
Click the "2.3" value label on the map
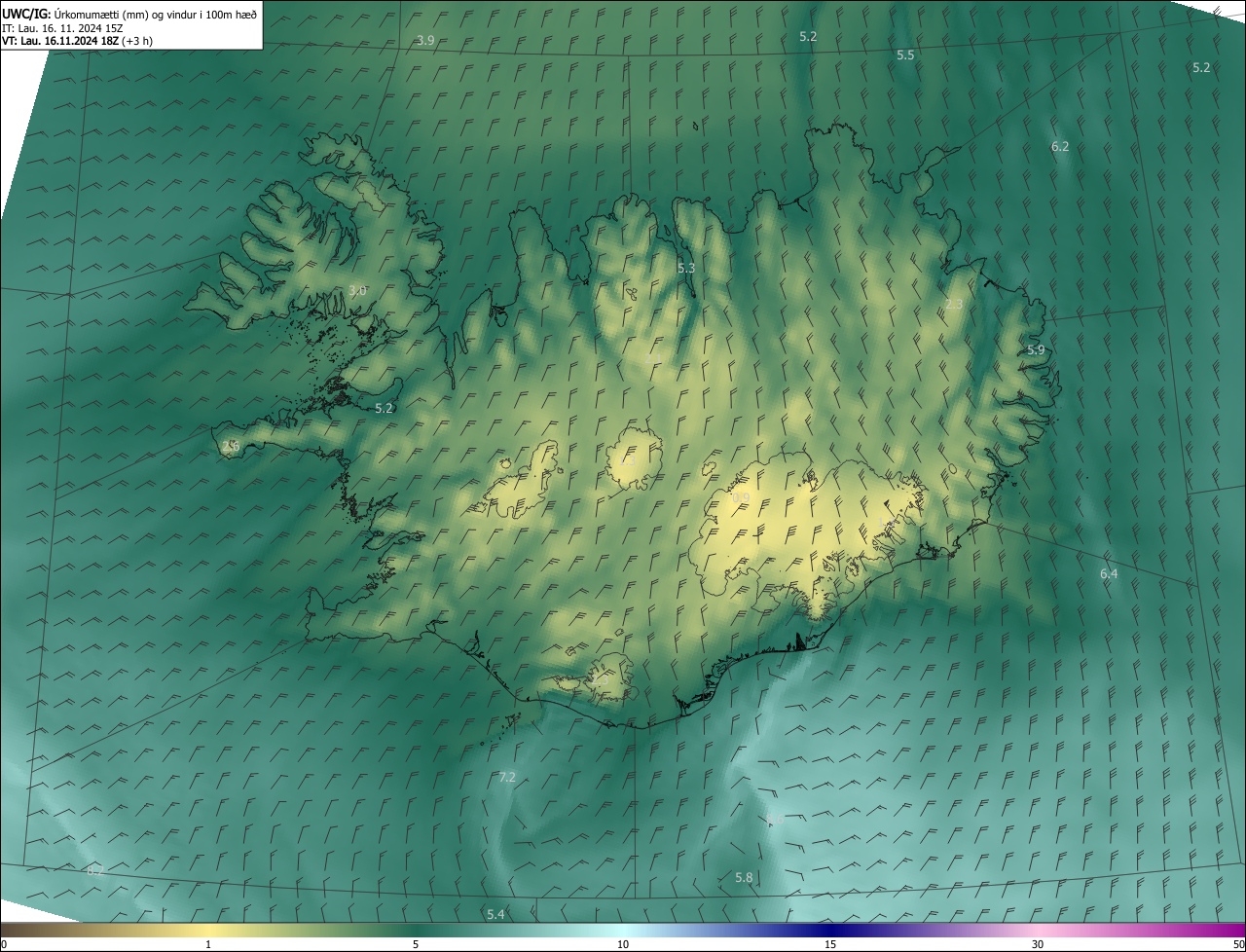(954, 305)
